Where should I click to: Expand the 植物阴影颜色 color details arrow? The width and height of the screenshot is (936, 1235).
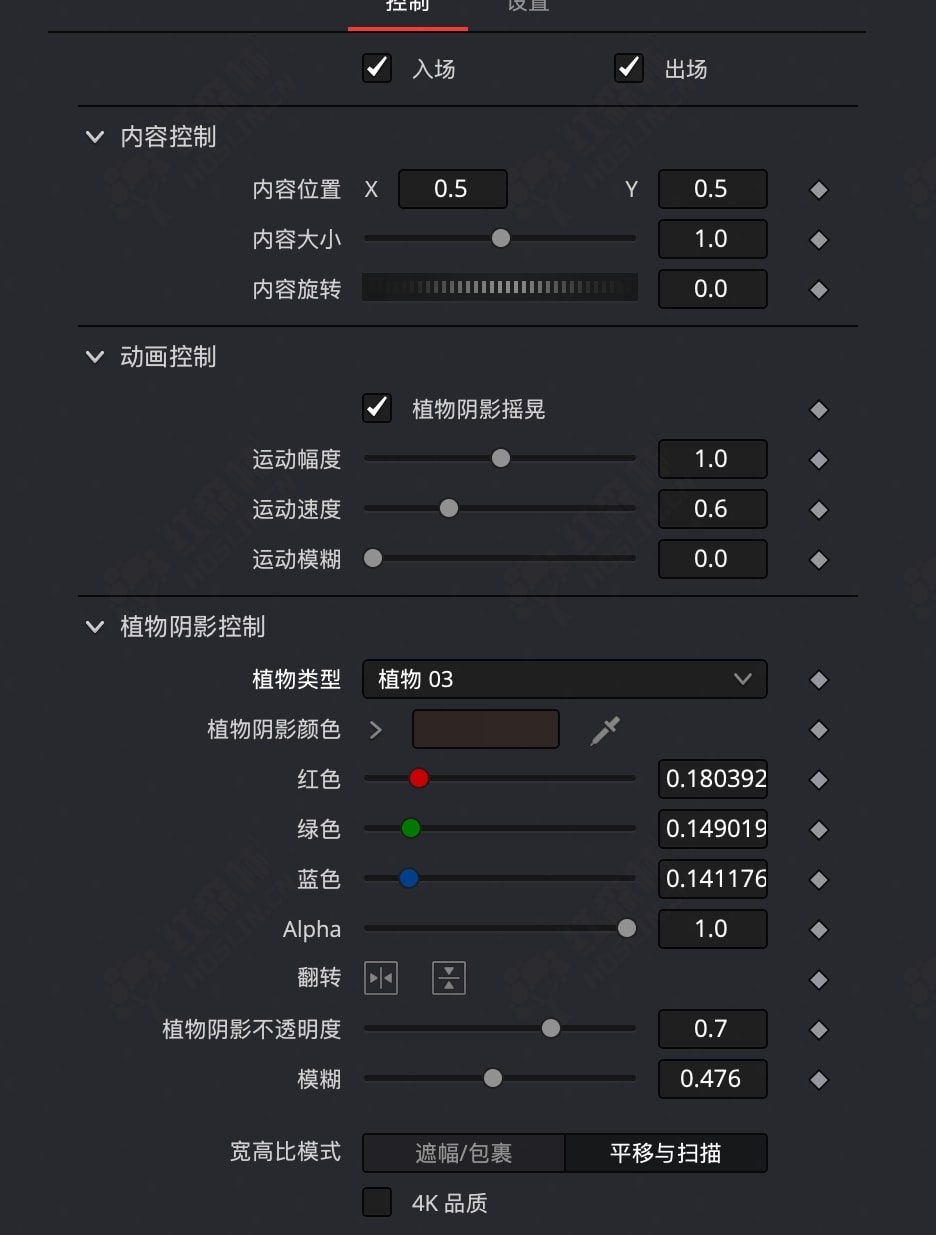pyautogui.click(x=376, y=730)
